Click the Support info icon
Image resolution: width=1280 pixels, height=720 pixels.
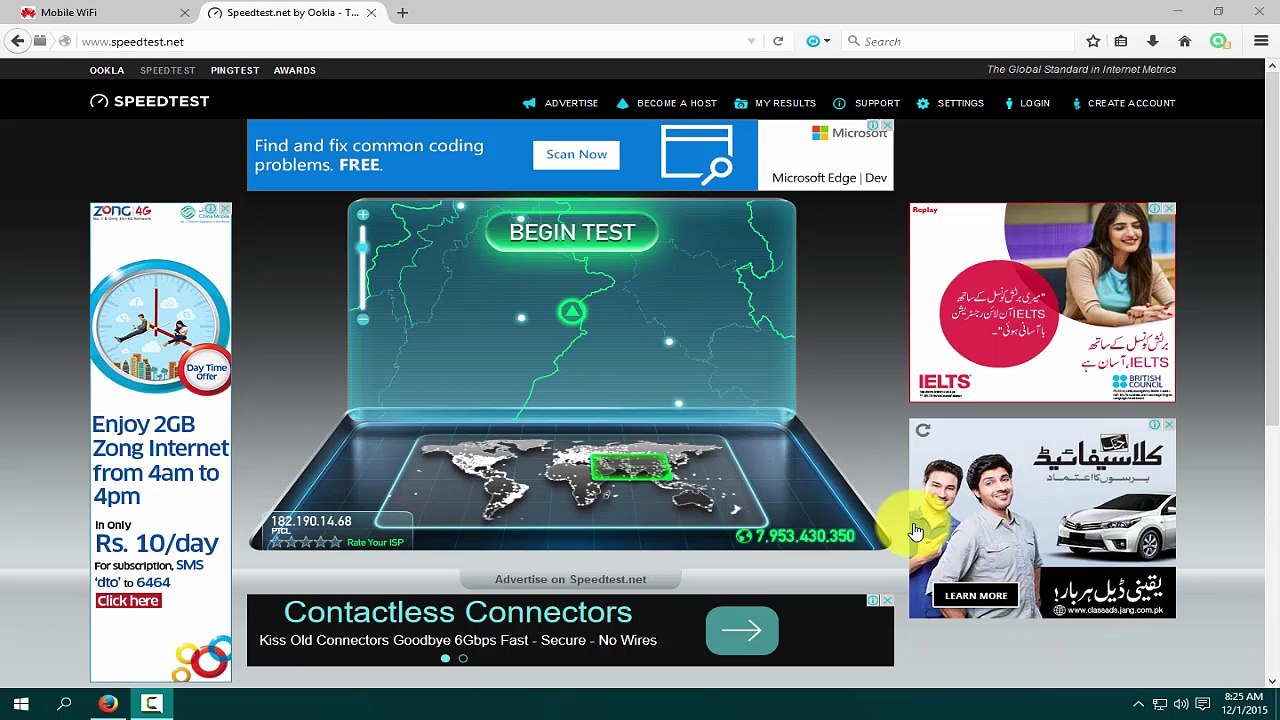[x=839, y=103]
